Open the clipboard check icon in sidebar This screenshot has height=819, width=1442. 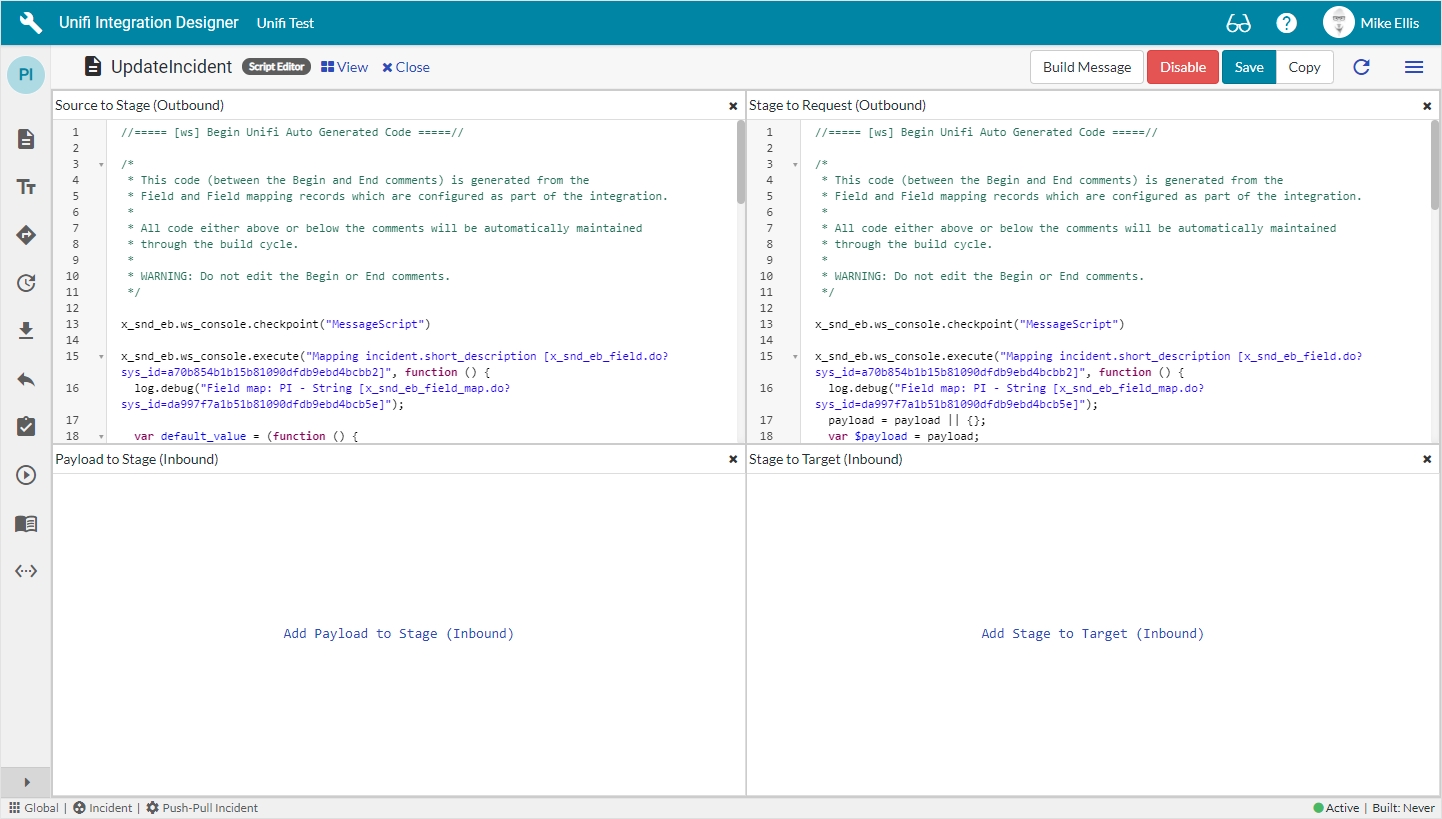click(x=26, y=427)
